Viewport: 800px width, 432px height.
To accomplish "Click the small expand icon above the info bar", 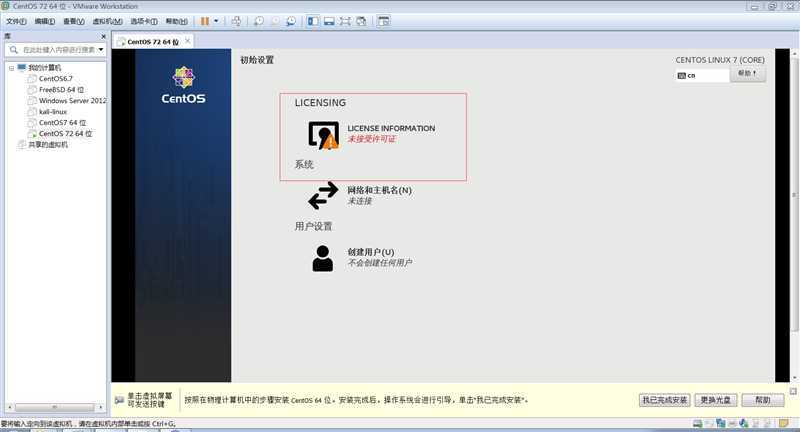I will [x=793, y=391].
